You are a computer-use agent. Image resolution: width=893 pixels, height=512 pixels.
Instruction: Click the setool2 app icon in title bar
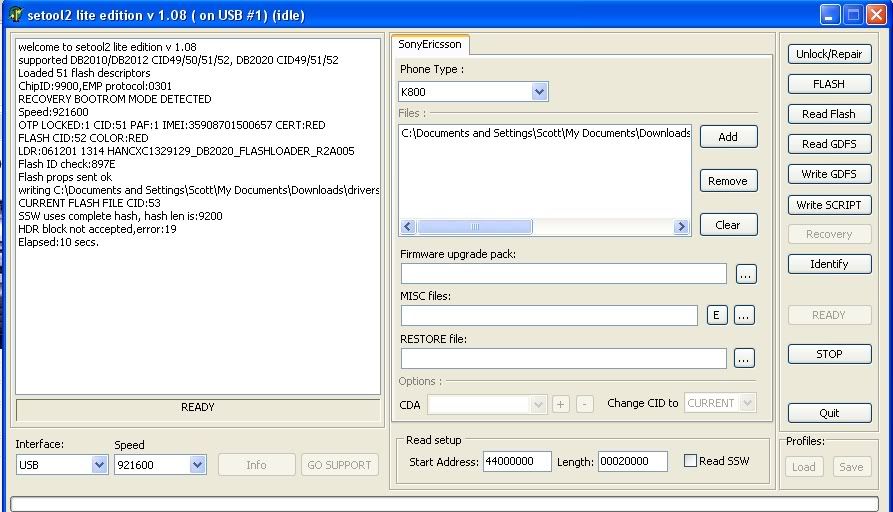[16, 14]
